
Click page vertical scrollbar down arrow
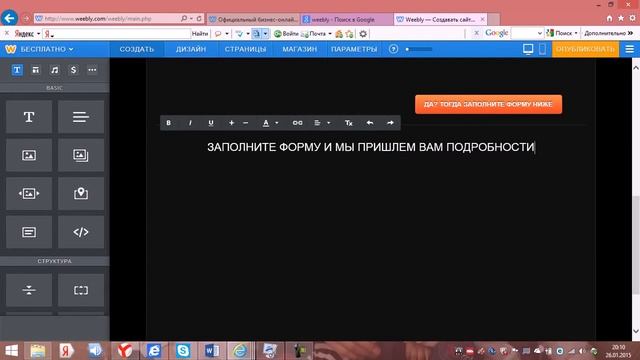pos(636,331)
